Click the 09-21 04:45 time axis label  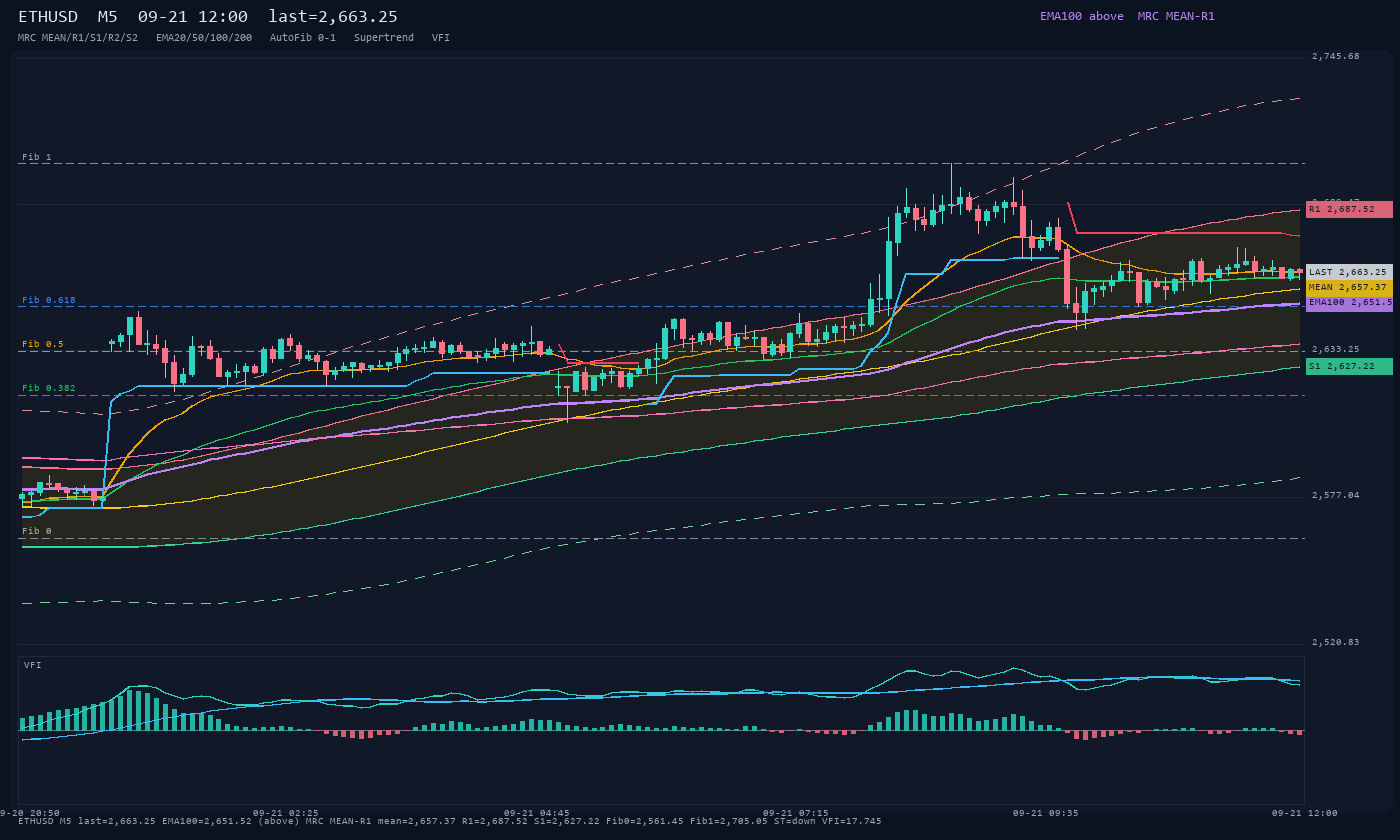pyautogui.click(x=537, y=813)
